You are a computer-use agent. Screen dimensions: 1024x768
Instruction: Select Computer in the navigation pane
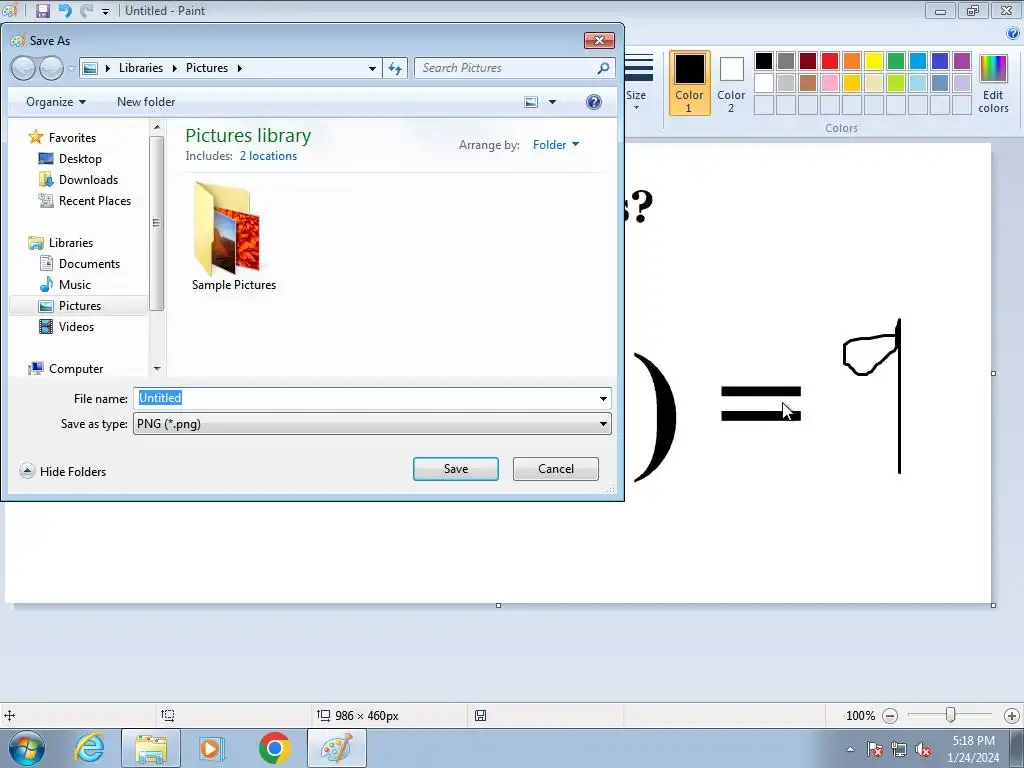click(76, 369)
